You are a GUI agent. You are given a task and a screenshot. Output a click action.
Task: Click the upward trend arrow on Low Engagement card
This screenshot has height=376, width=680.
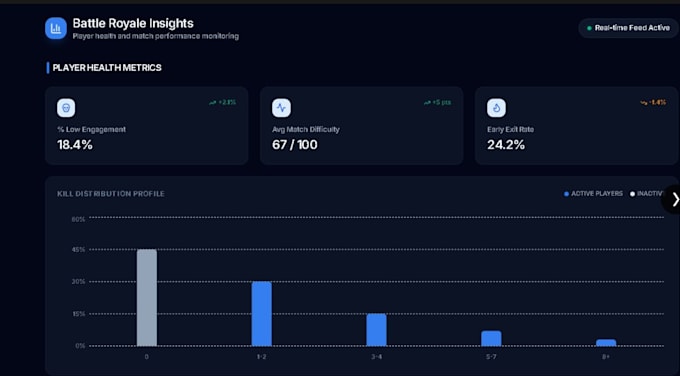[212, 103]
